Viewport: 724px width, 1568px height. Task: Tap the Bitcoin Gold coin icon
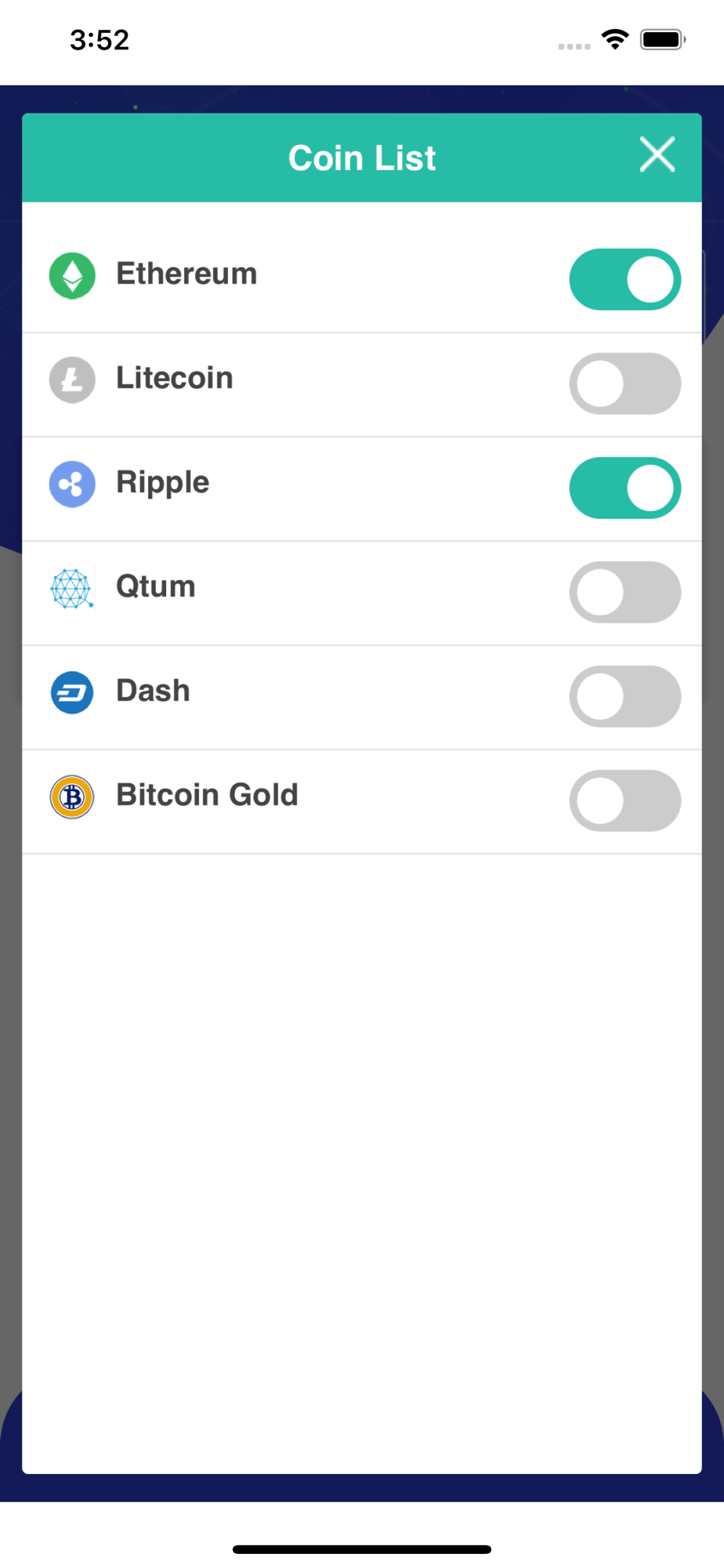click(x=72, y=797)
